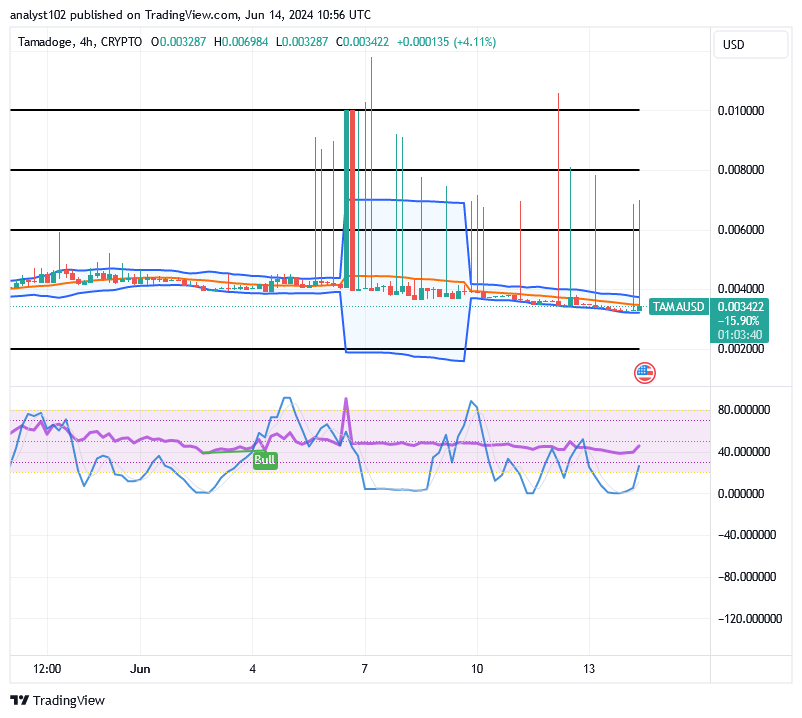Click the 40.000000 oscillator axis label
802x718 pixels.
pos(744,452)
